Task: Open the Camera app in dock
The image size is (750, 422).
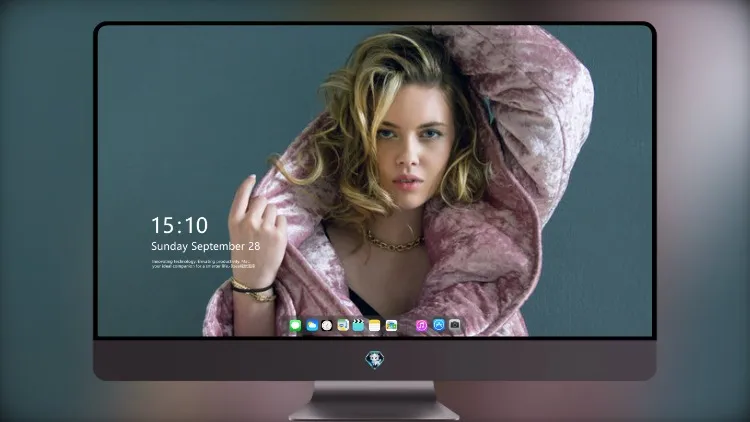Action: pyautogui.click(x=455, y=325)
